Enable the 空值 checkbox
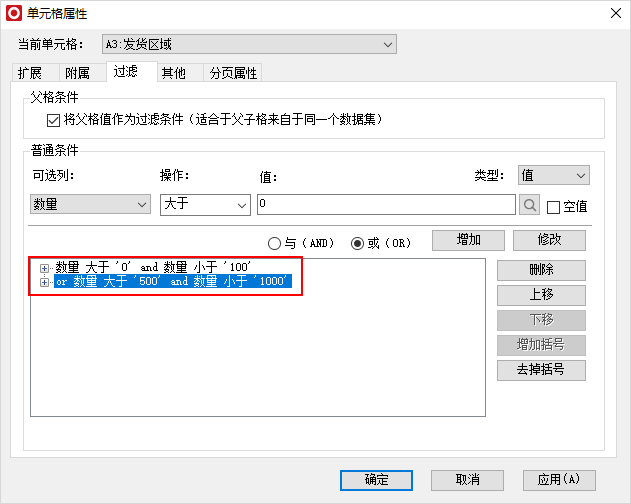Viewport: 631px width, 504px height. click(x=553, y=207)
